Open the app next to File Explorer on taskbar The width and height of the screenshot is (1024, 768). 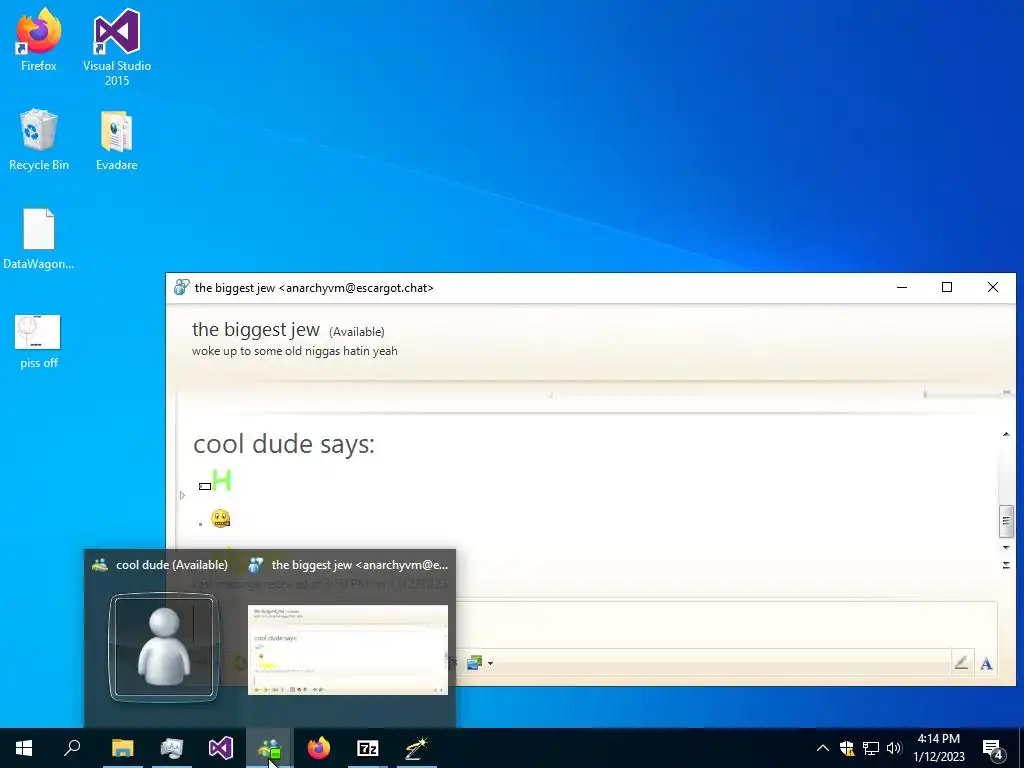click(x=172, y=748)
